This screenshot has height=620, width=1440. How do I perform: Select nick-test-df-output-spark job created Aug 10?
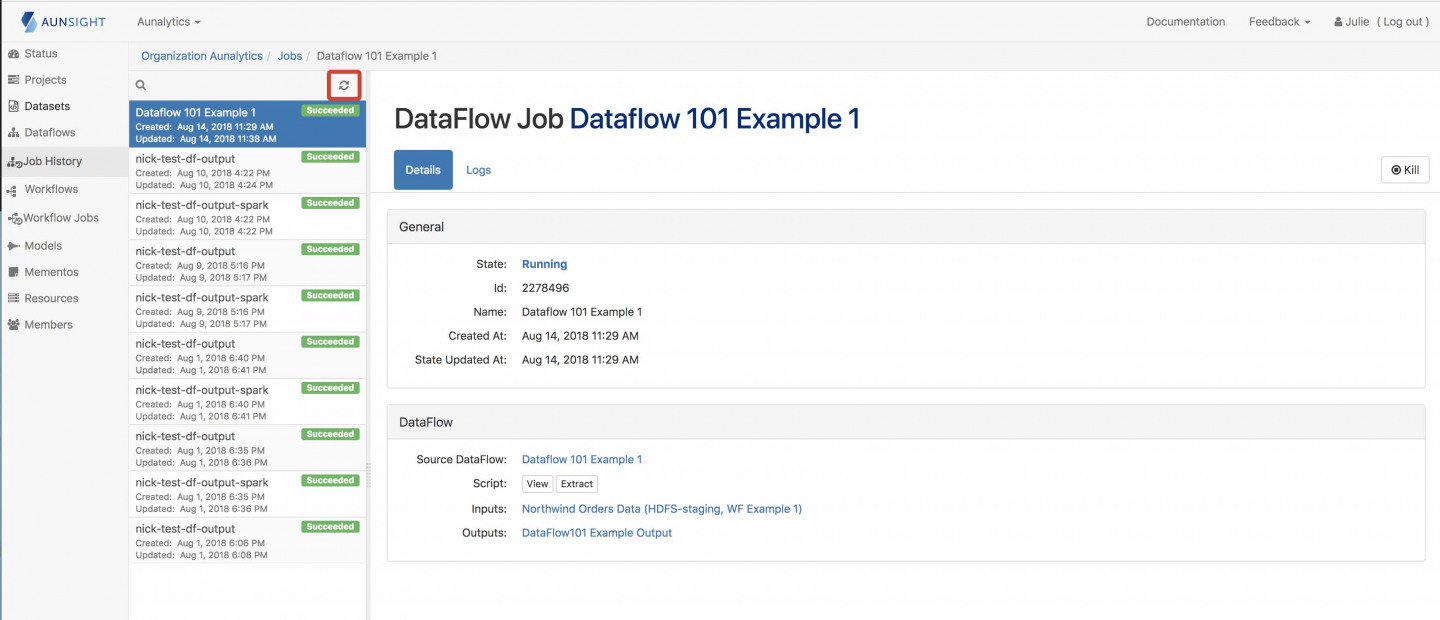(247, 217)
